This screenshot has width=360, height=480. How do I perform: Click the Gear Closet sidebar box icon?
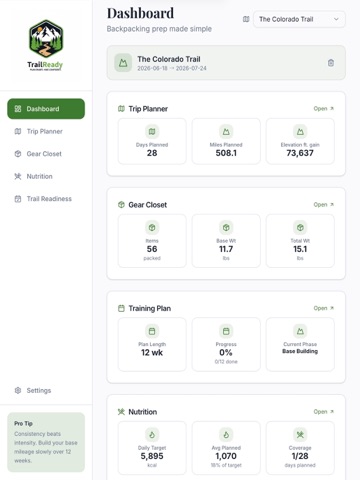(x=18, y=154)
